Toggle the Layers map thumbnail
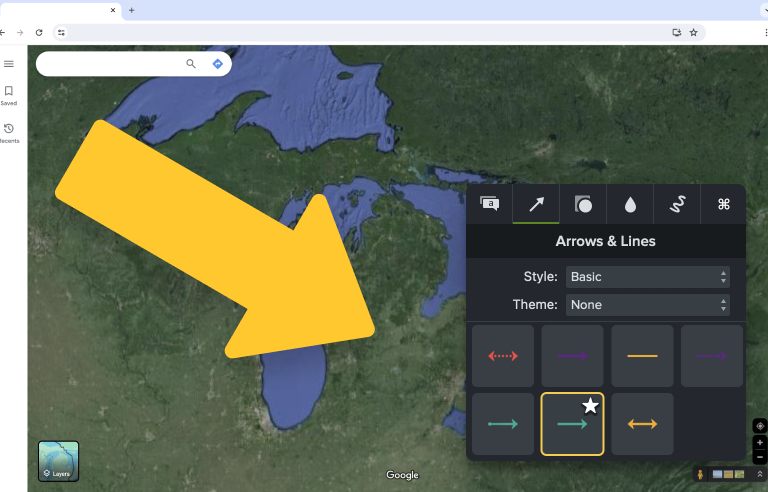The width and height of the screenshot is (768, 492). coord(58,461)
